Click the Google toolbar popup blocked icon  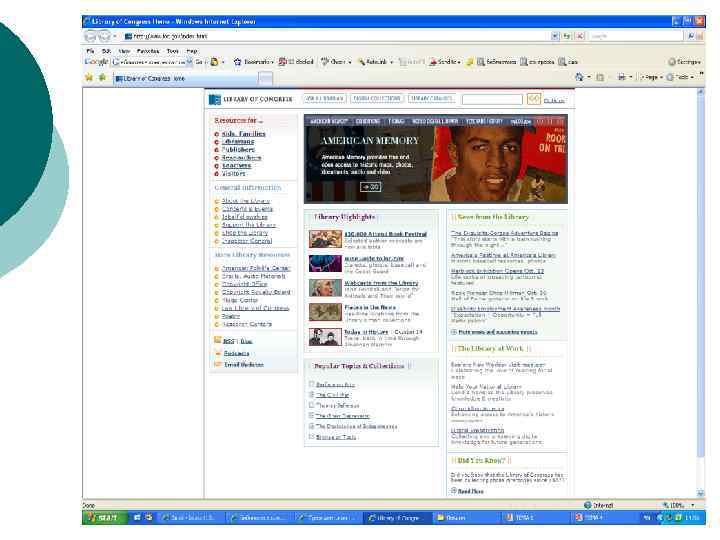tap(282, 62)
